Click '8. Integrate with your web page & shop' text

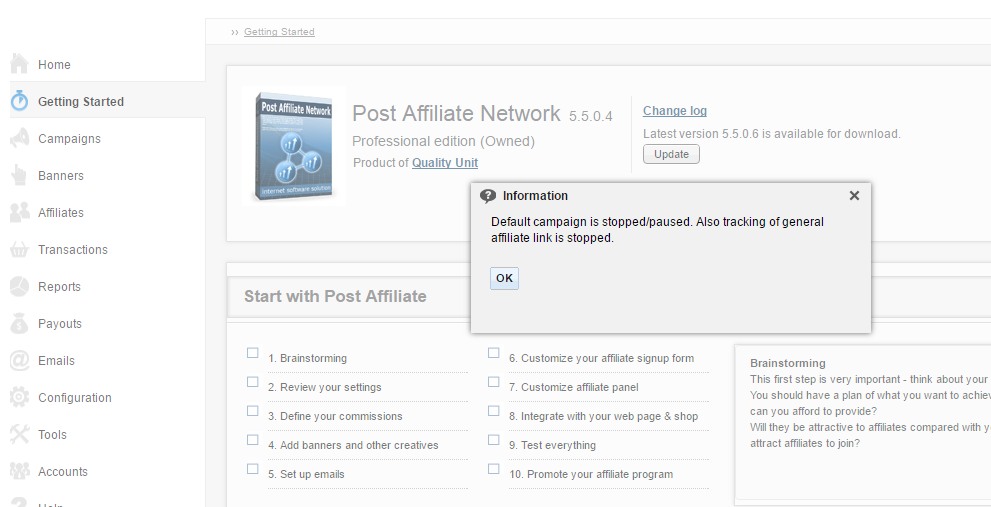point(604,416)
